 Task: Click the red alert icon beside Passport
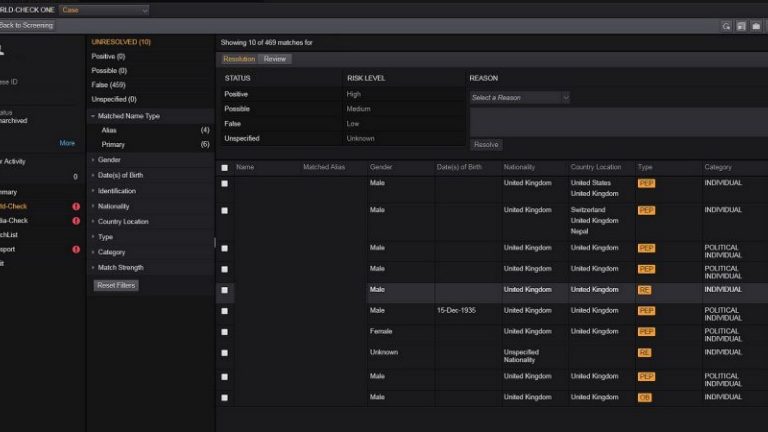pos(76,249)
